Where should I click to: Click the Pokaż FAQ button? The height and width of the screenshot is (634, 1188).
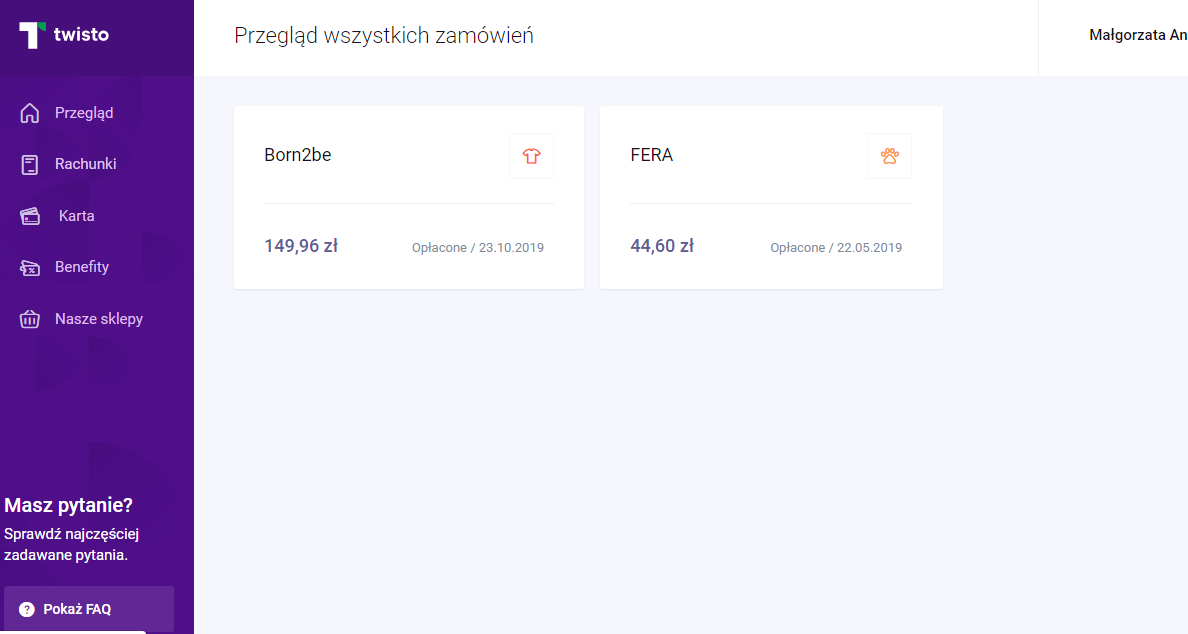coord(89,609)
